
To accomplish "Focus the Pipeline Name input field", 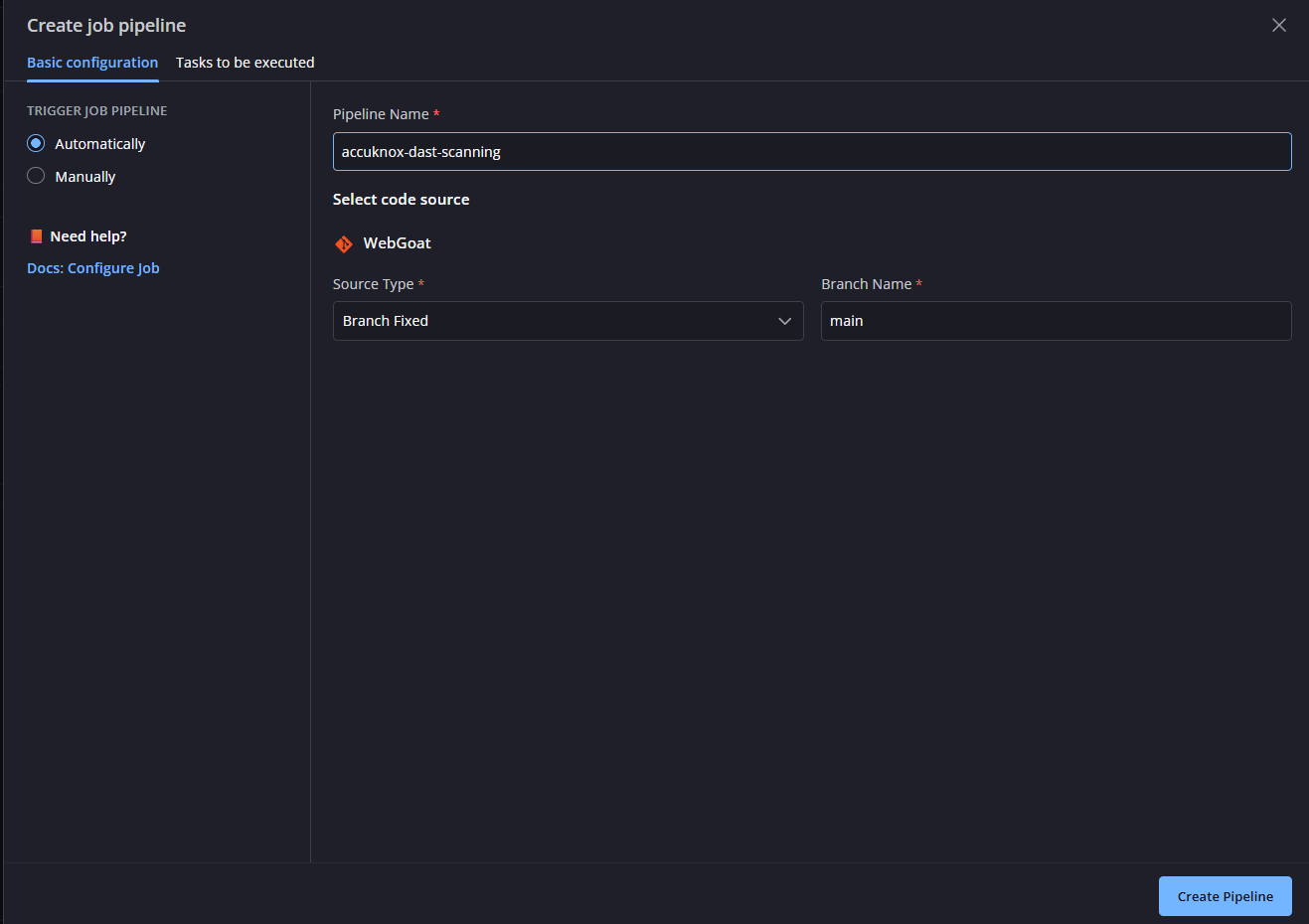I will pyautogui.click(x=811, y=152).
